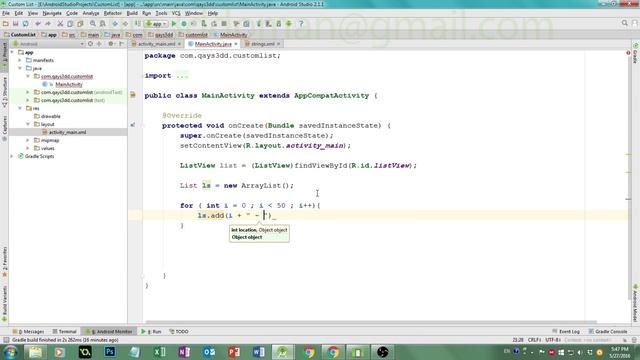The image size is (640, 360).
Task: Collapse the java folder node
Action: pos(20,68)
